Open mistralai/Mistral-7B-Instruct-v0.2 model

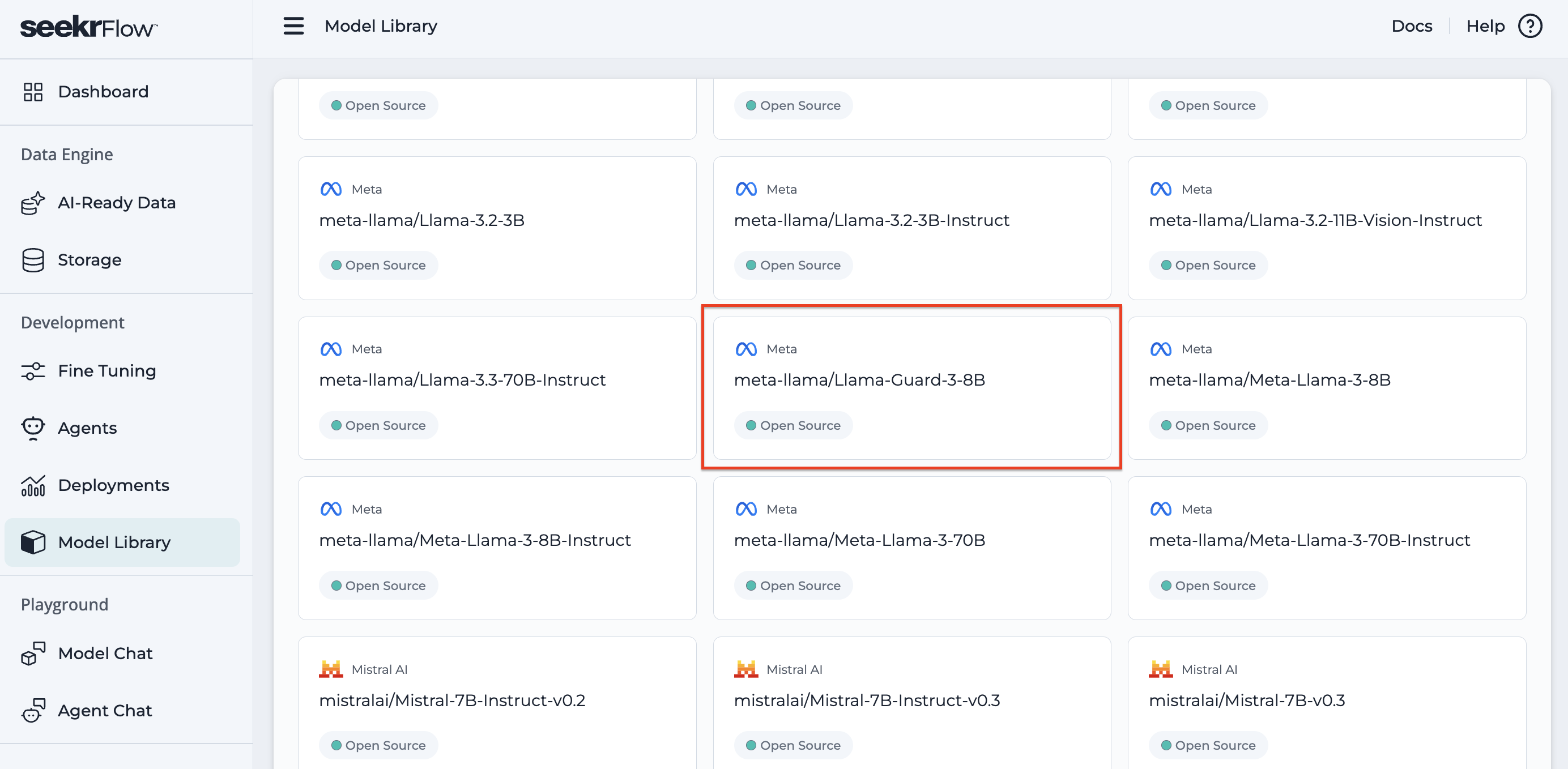[x=497, y=703]
